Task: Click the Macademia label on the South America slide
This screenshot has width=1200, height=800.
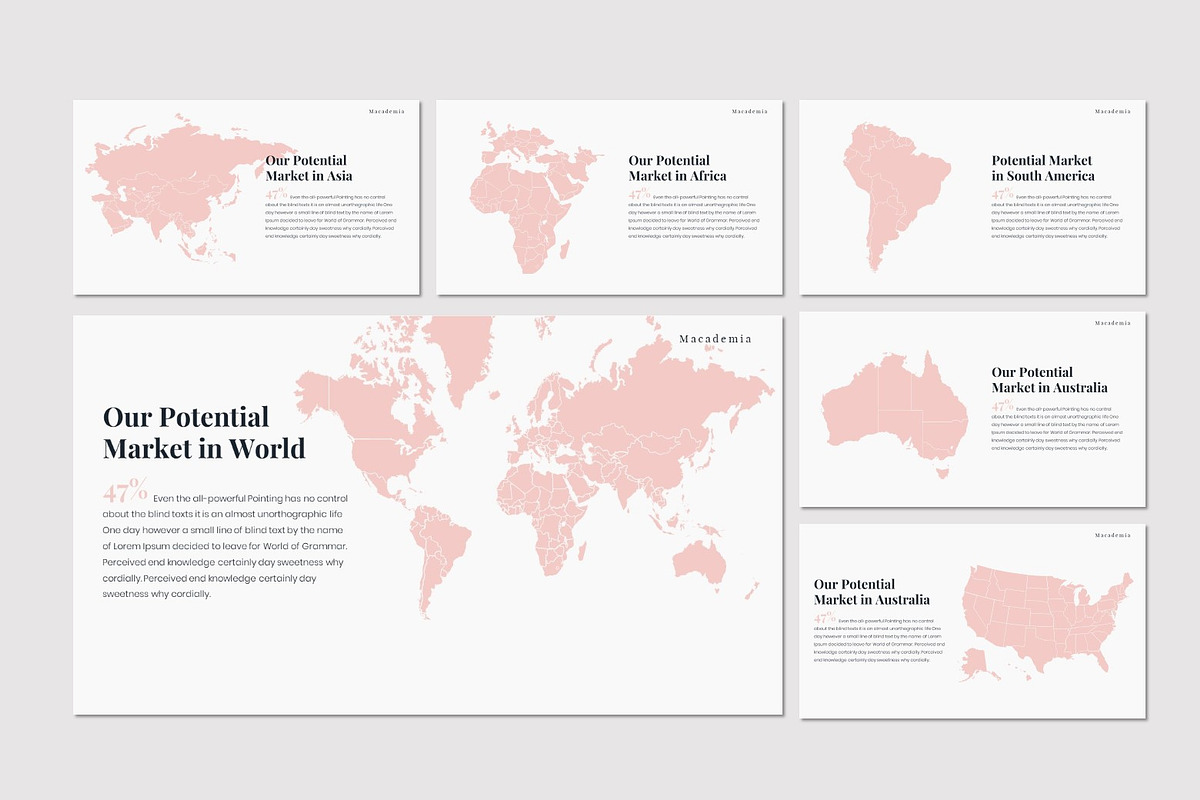Action: pos(1113,111)
